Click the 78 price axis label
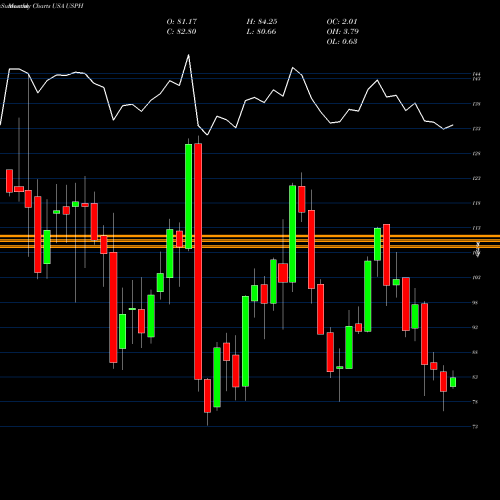This screenshot has width=500, height=500. click(475, 402)
